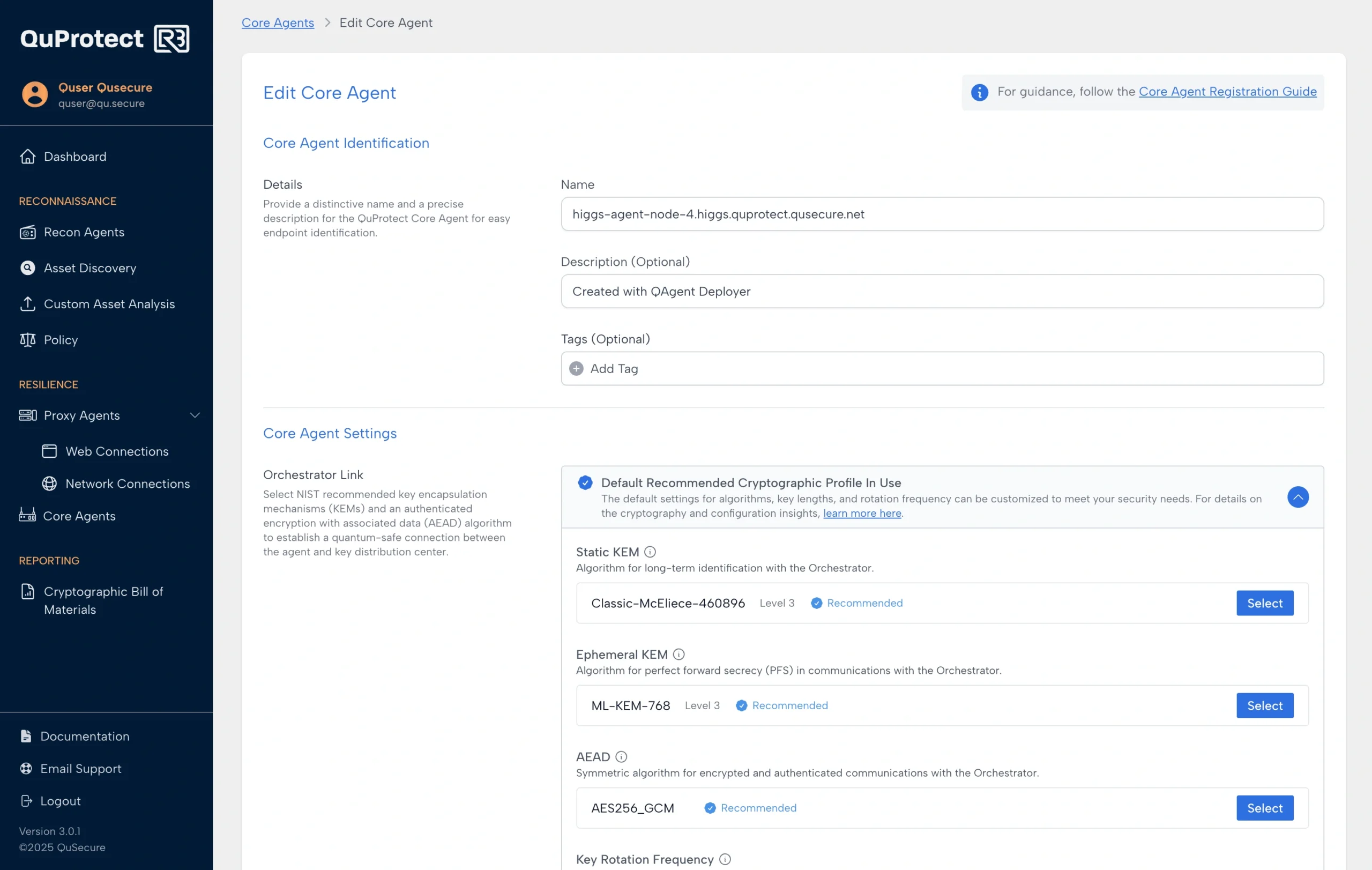The height and width of the screenshot is (870, 1372).
Task: Open Custom Asset Analysis
Action: 109,304
